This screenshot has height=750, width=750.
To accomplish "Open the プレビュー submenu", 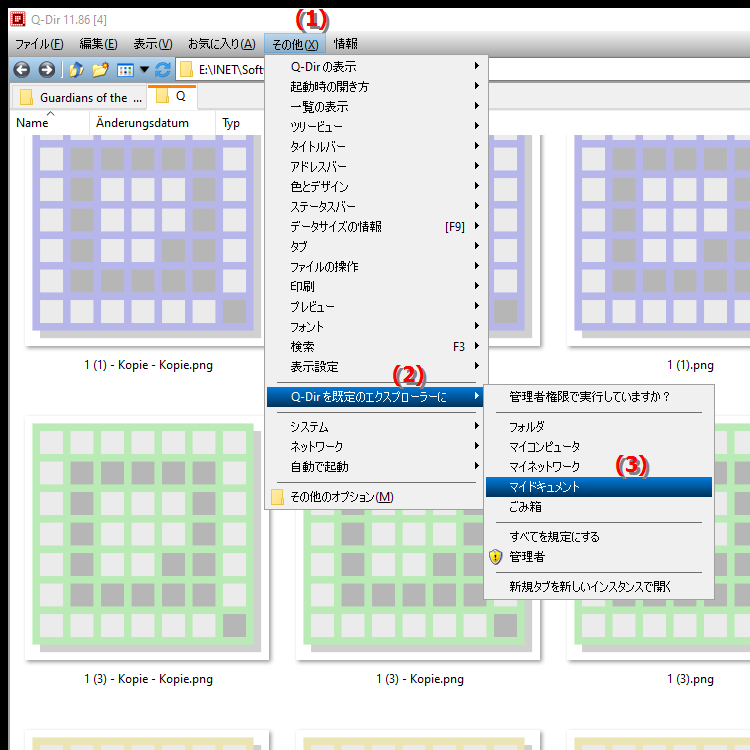I will (x=375, y=306).
